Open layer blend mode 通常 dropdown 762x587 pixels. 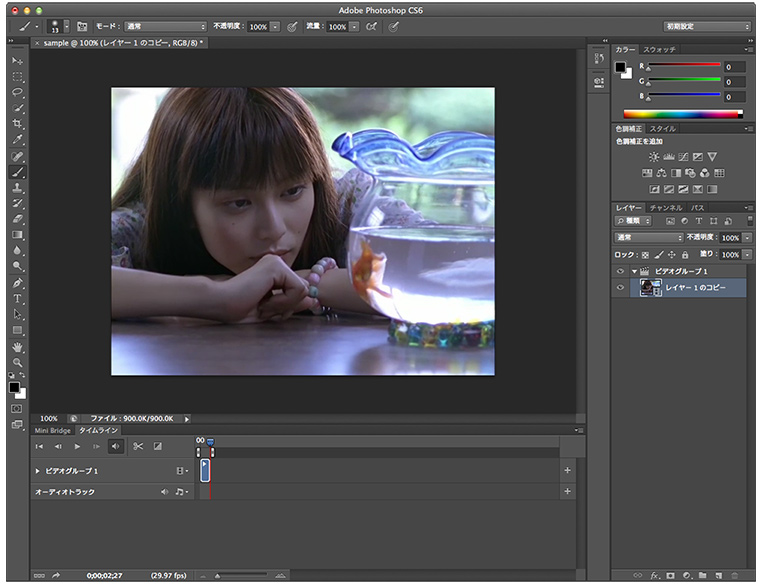(649, 238)
